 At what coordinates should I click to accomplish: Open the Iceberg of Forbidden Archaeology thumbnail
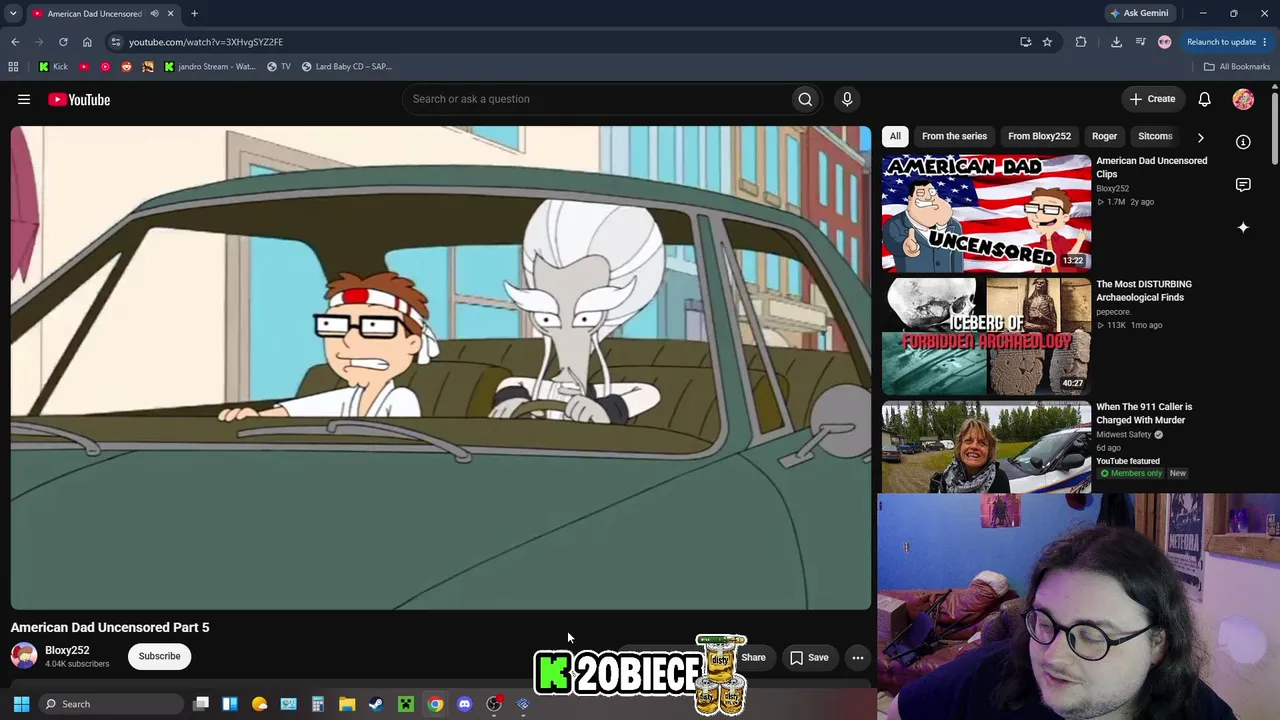[987, 336]
